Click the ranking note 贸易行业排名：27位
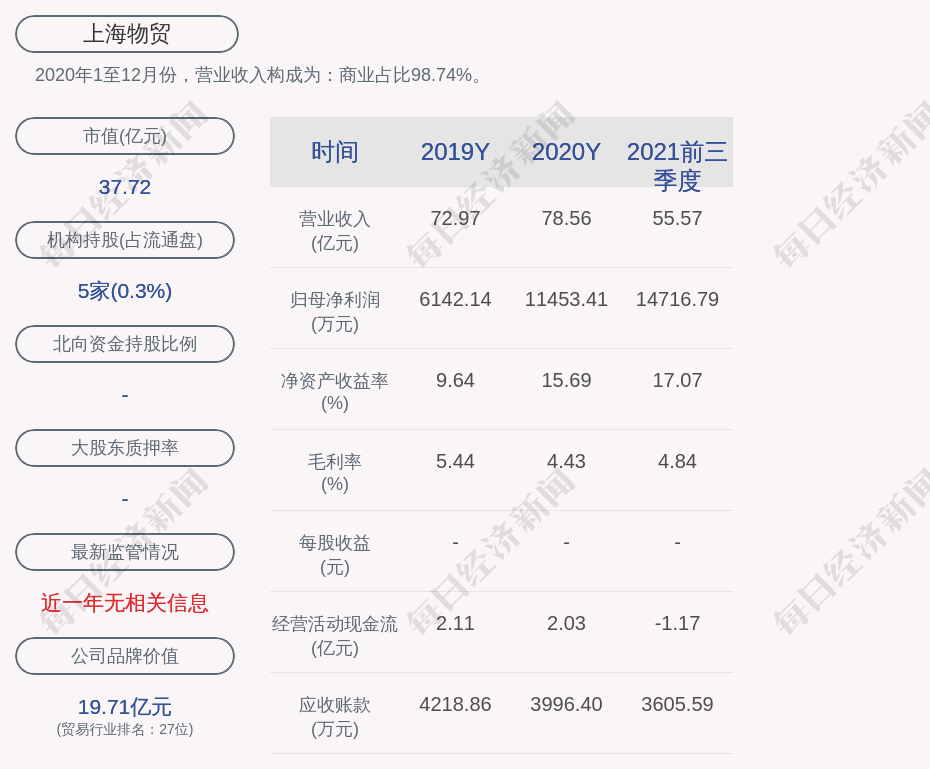The image size is (930, 769). point(125,729)
